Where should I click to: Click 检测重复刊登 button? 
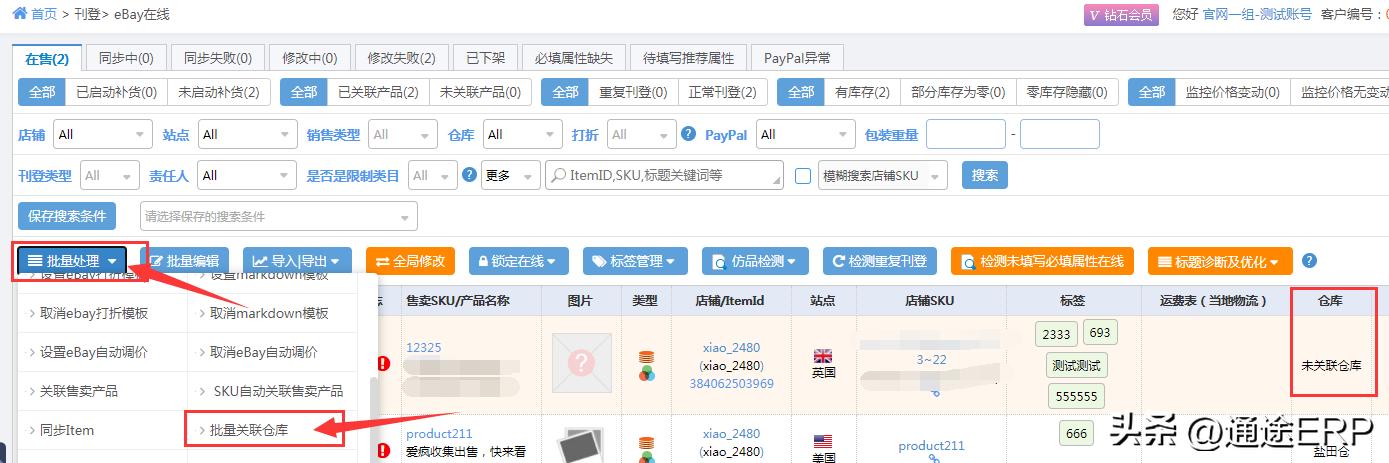tap(880, 261)
